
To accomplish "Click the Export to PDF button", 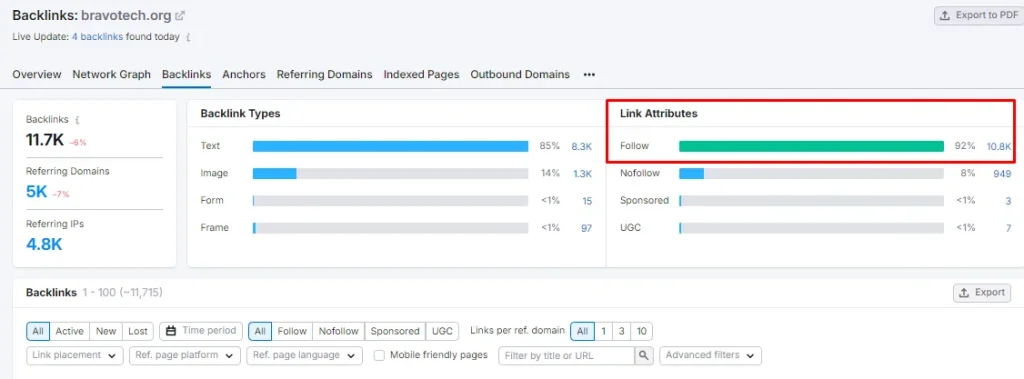I will coord(978,16).
